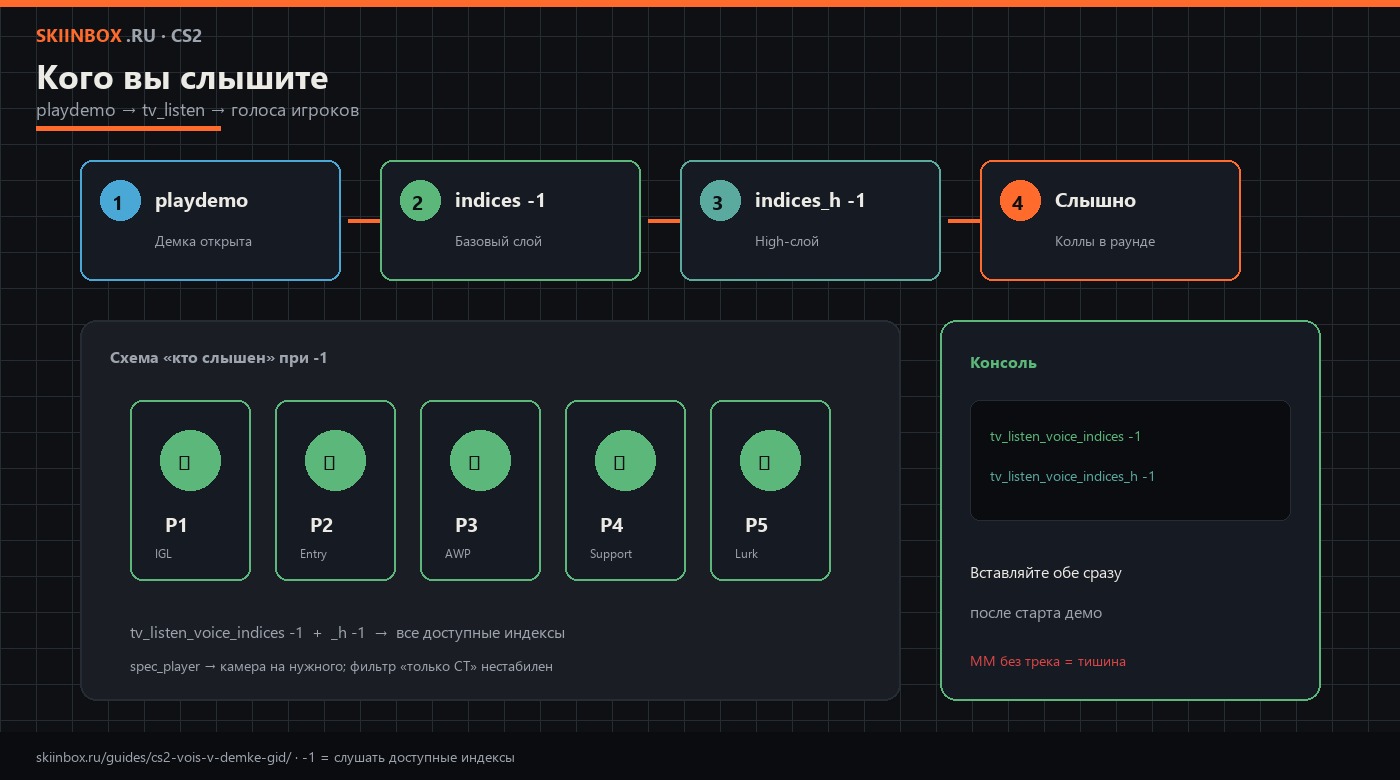This screenshot has height=780, width=1400.
Task: Click the SKIINBOX.RU logo text
Action: point(119,36)
